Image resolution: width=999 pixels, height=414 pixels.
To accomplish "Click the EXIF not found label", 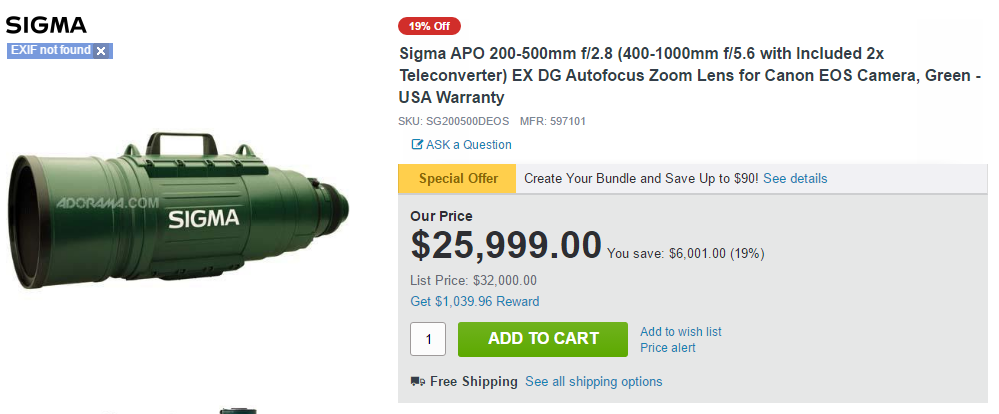I will [x=50, y=50].
